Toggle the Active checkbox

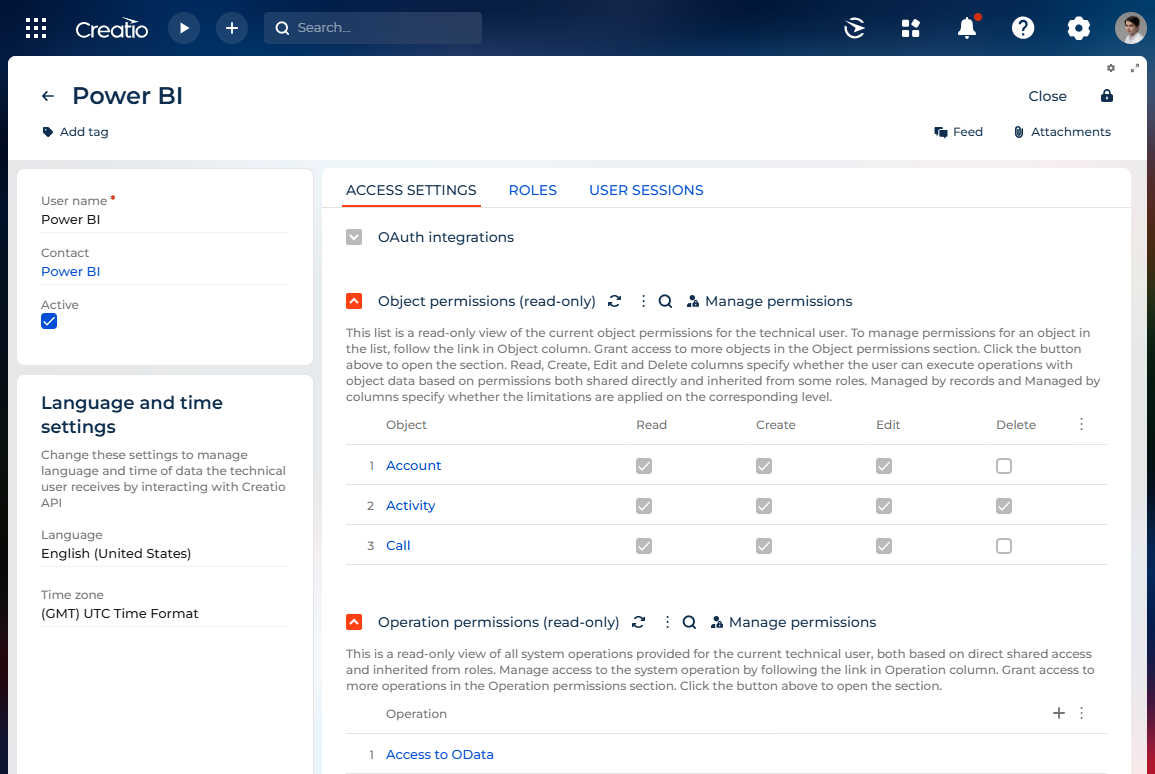click(x=49, y=321)
